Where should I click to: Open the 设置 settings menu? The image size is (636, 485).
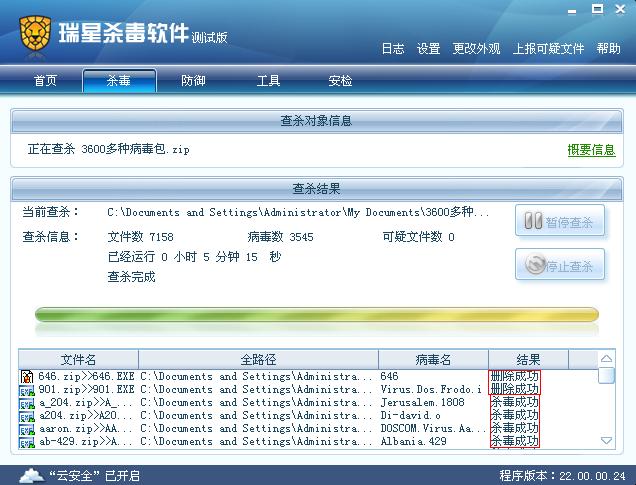(x=428, y=49)
